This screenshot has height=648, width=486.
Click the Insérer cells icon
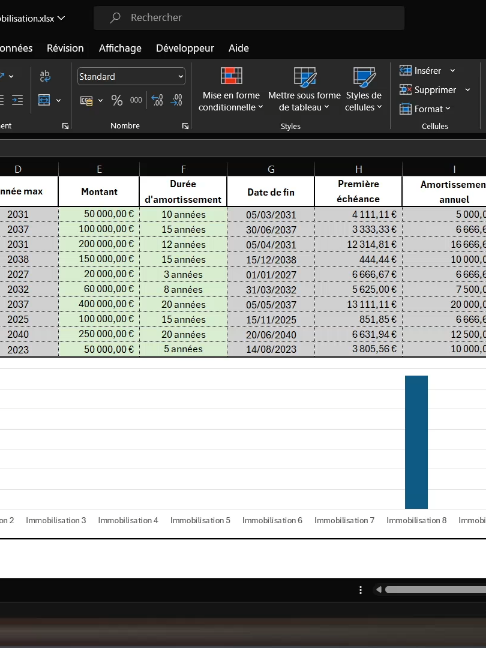pyautogui.click(x=405, y=71)
